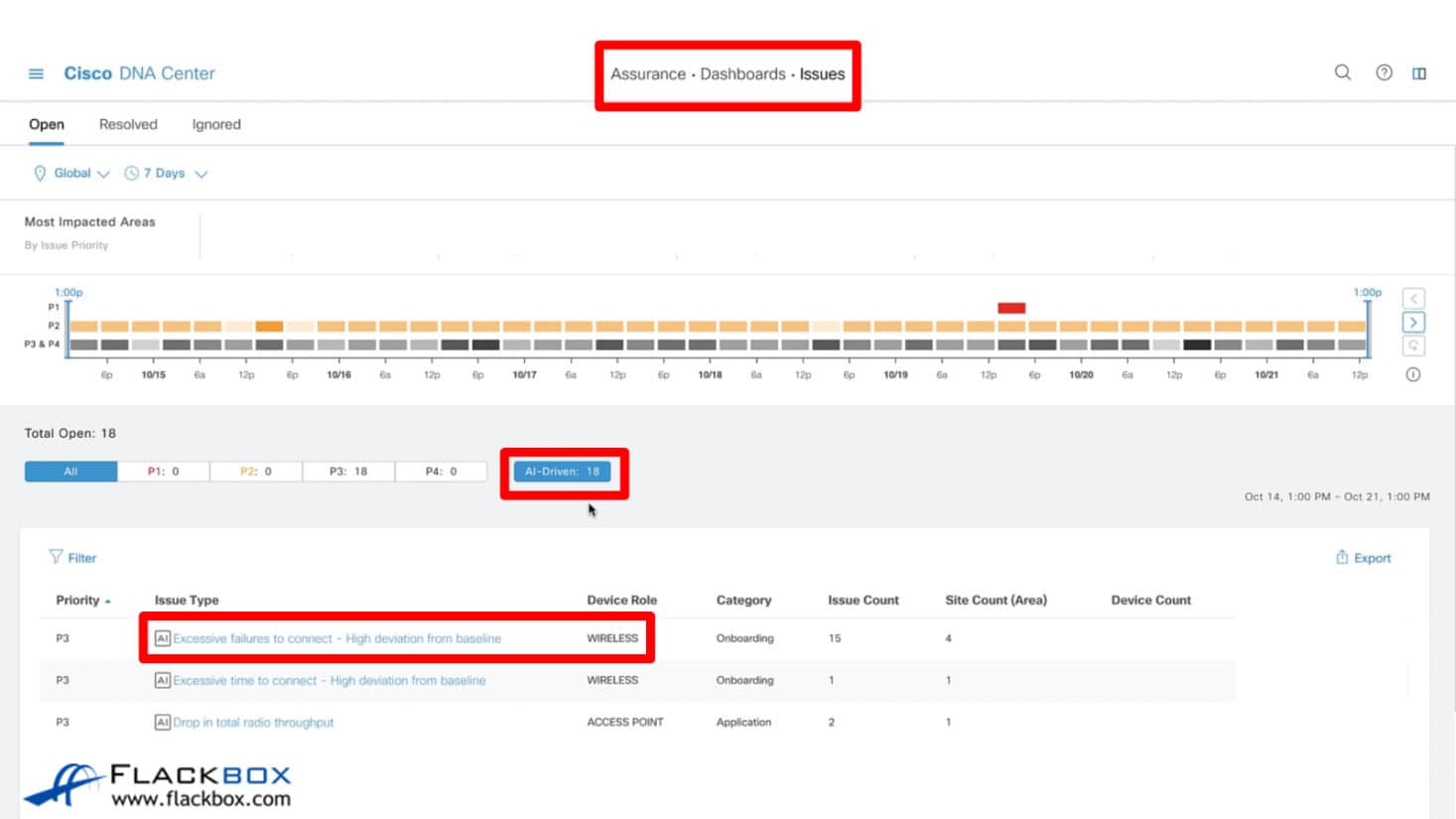Select the P3: 18 priority filter

tap(348, 472)
